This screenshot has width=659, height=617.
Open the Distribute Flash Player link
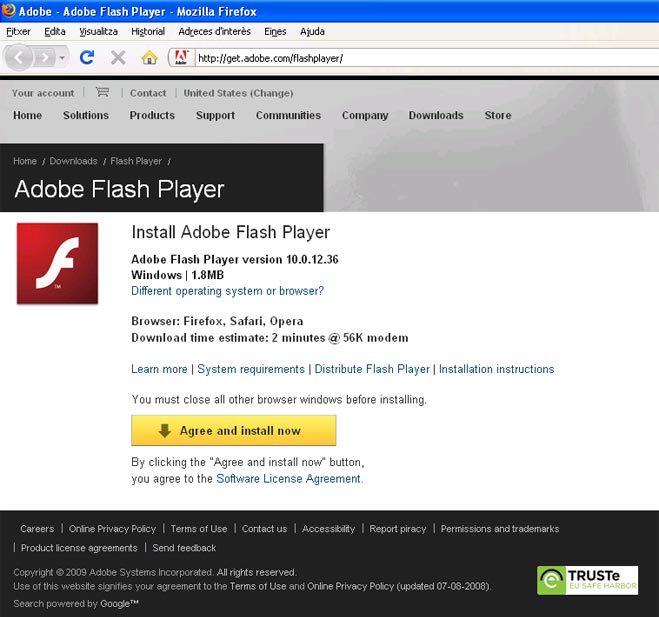372,369
